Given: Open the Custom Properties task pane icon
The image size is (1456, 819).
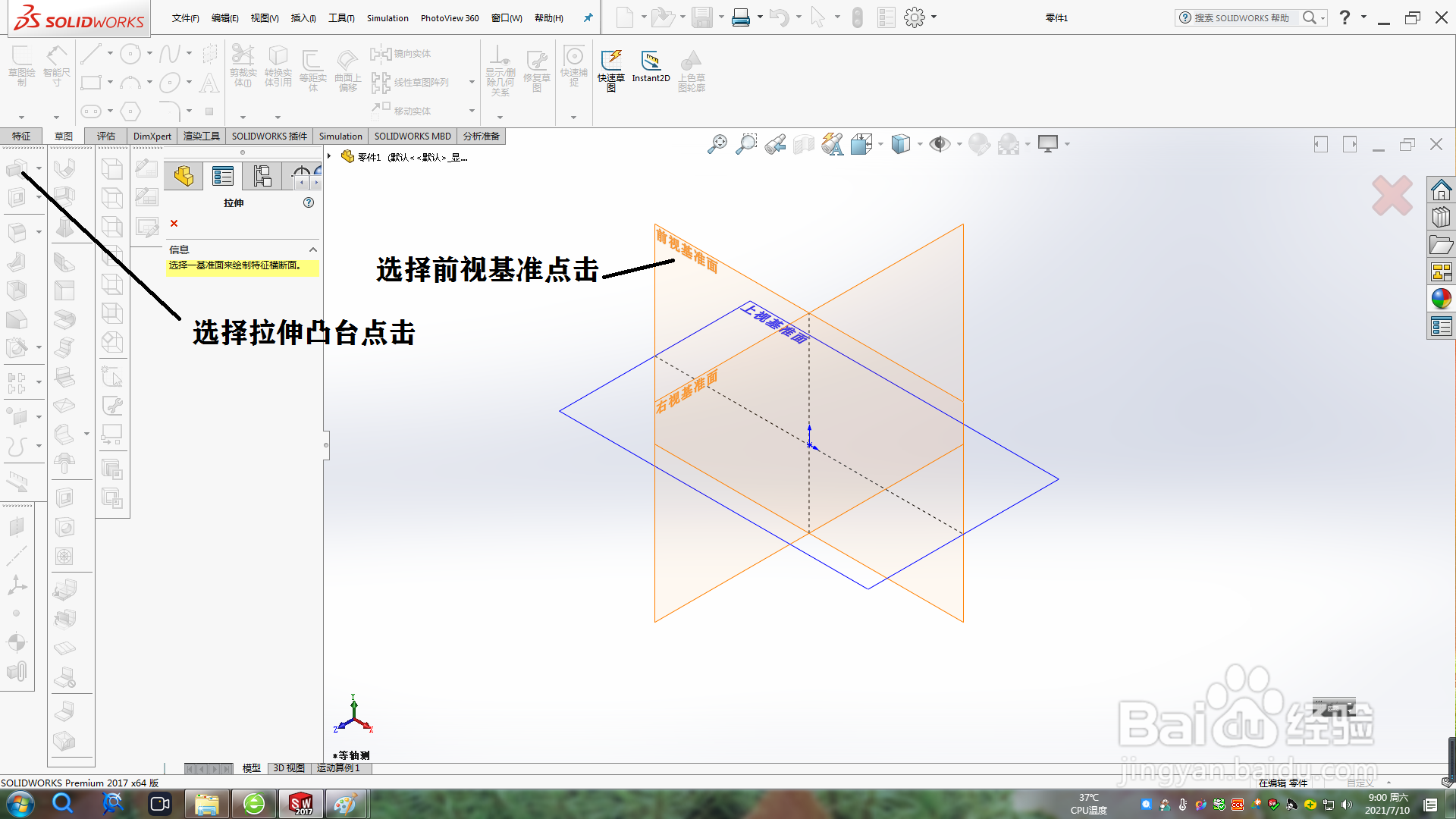Looking at the screenshot, I should click(x=1441, y=327).
